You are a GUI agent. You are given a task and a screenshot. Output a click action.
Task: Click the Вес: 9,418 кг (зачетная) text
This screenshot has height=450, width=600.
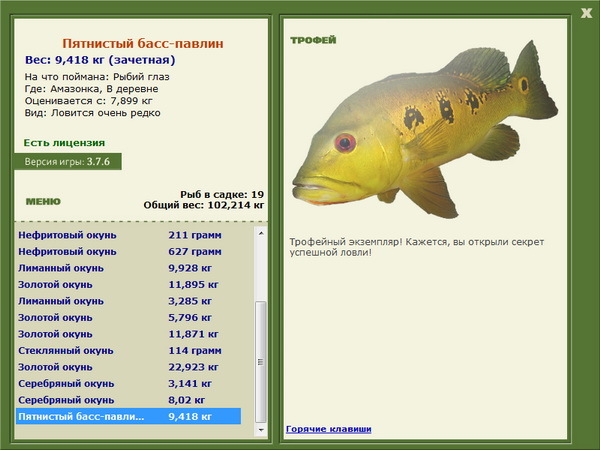(x=100, y=60)
